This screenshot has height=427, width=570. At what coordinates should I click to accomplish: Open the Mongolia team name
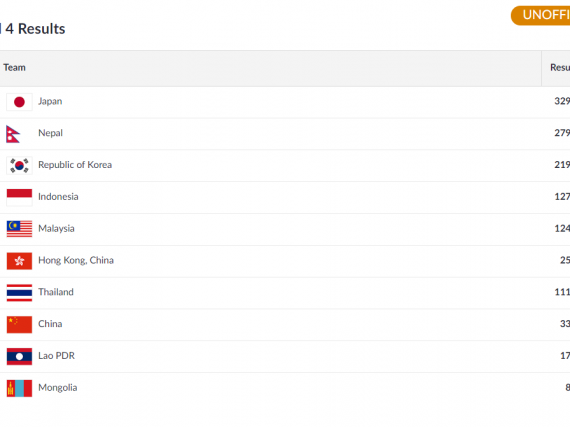pos(58,388)
